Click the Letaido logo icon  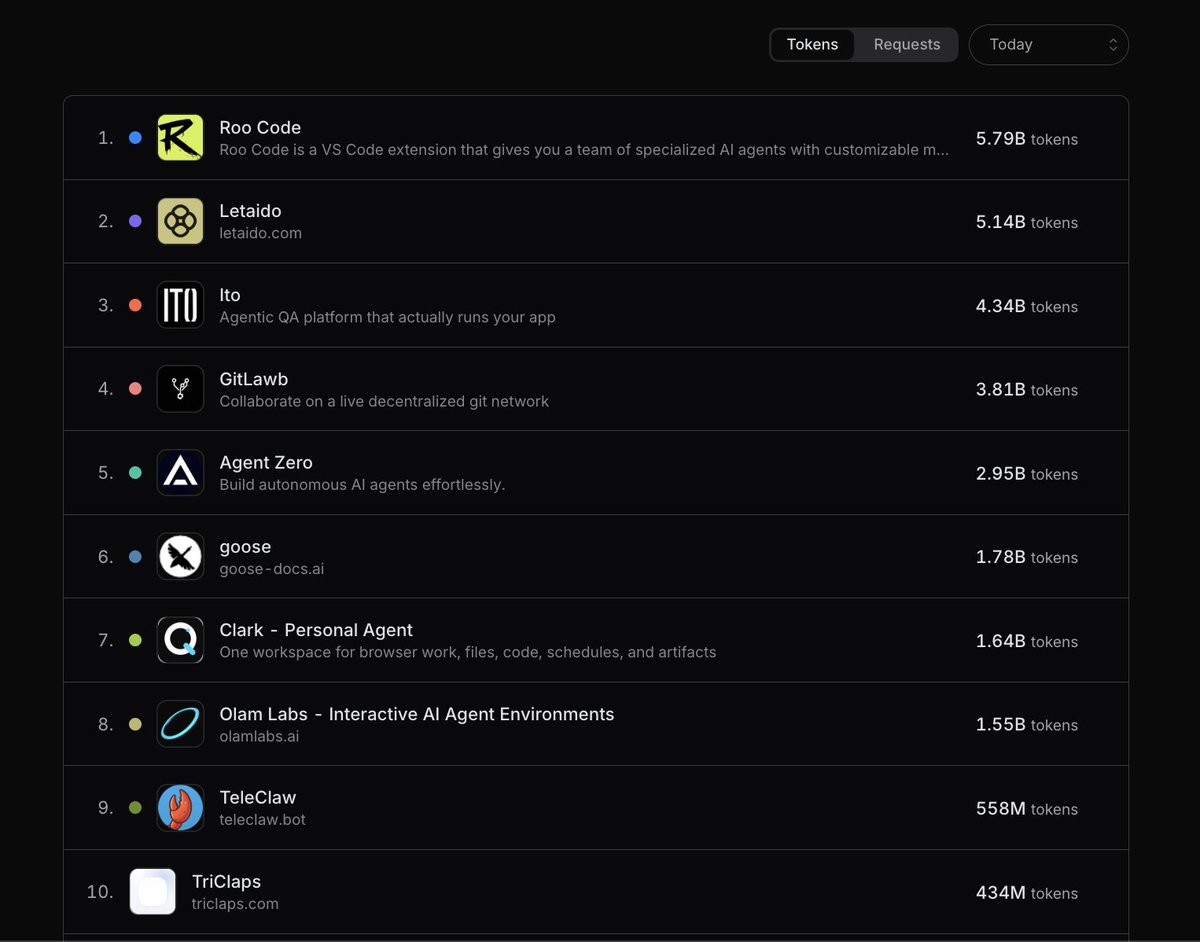coord(180,221)
